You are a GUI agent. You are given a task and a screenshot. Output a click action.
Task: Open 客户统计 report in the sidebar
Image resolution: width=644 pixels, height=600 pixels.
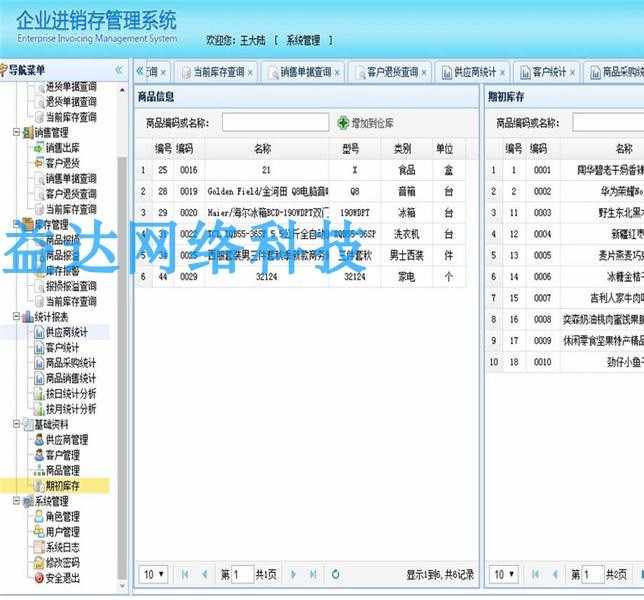[62, 348]
